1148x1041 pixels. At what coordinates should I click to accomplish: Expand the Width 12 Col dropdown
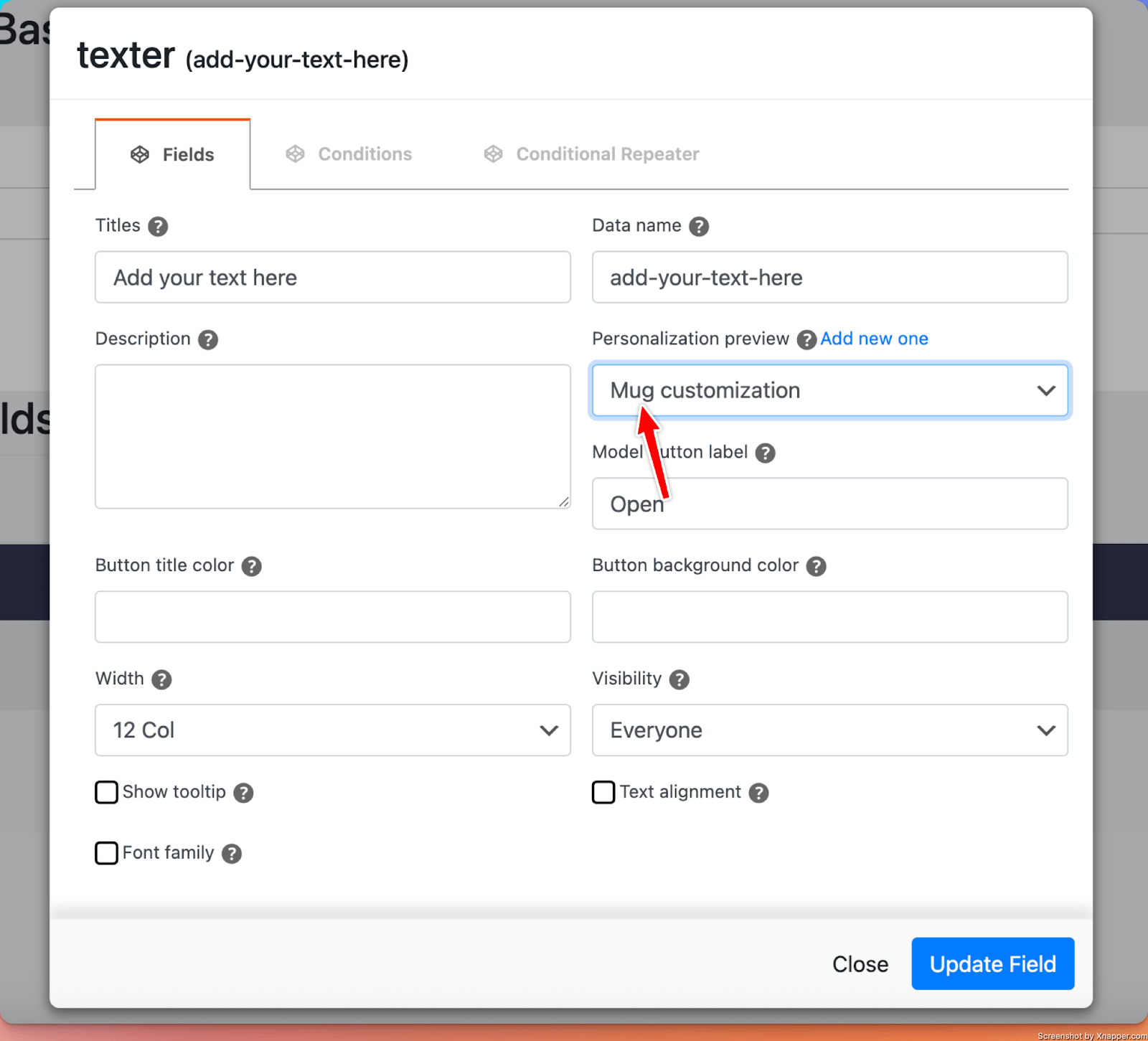click(x=332, y=730)
